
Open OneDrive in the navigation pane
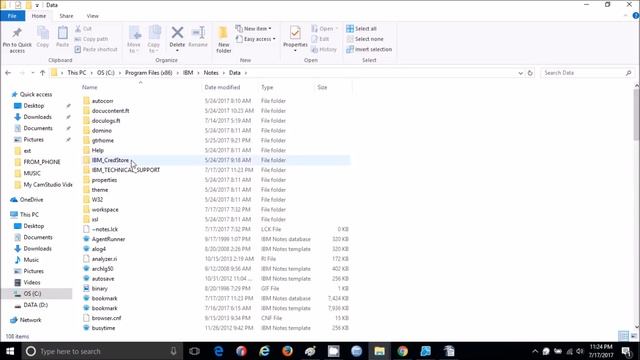[x=31, y=200]
